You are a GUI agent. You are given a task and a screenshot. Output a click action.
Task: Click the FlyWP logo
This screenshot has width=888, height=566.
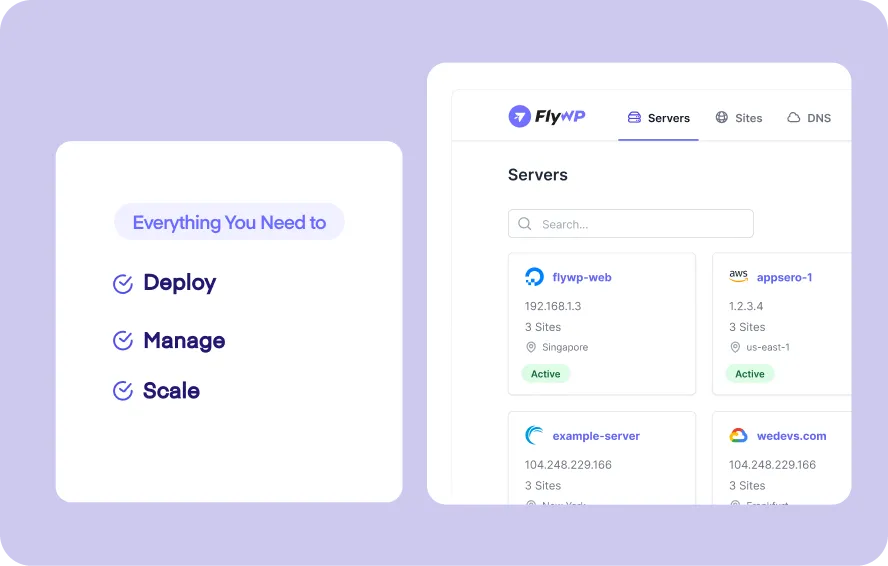547,117
